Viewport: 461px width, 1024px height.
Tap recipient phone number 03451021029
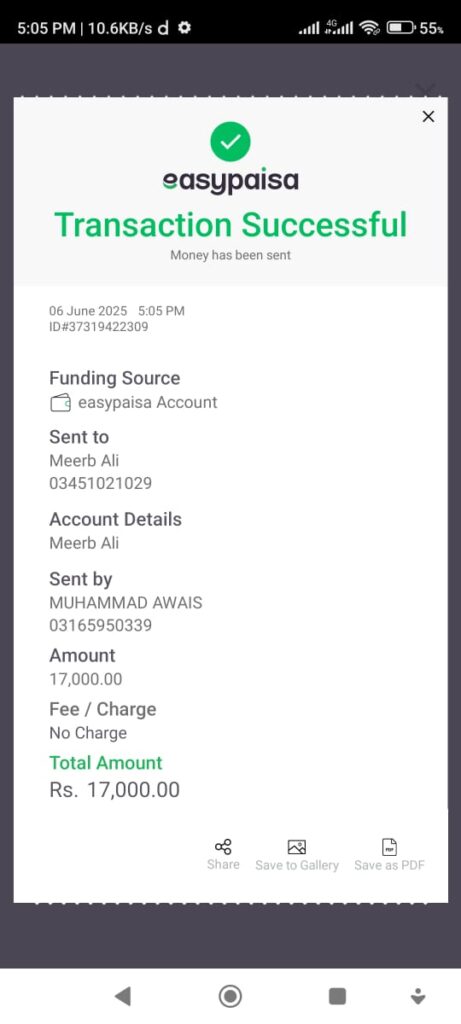(x=101, y=484)
